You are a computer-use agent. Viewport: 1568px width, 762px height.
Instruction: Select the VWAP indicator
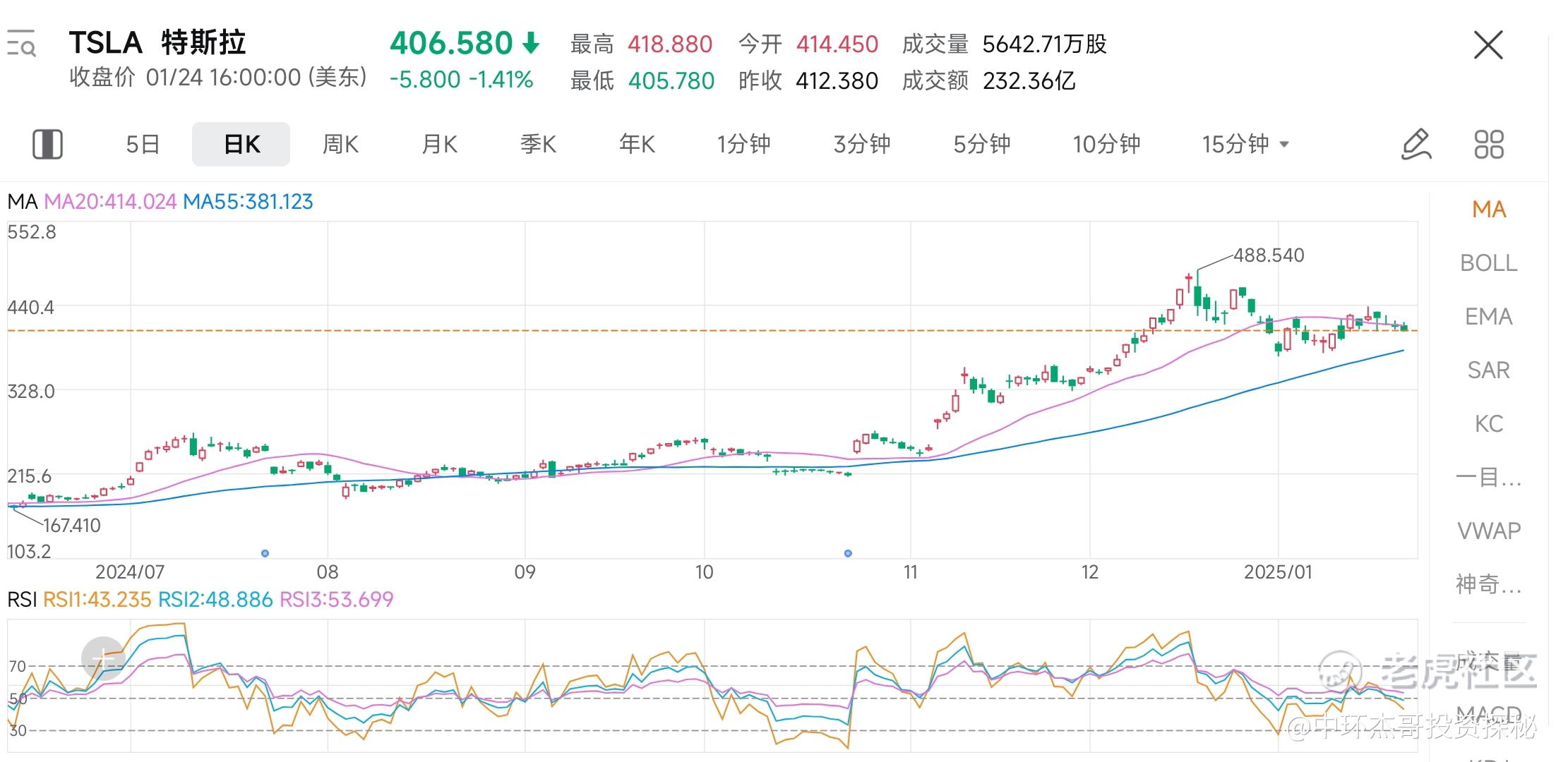1489,531
